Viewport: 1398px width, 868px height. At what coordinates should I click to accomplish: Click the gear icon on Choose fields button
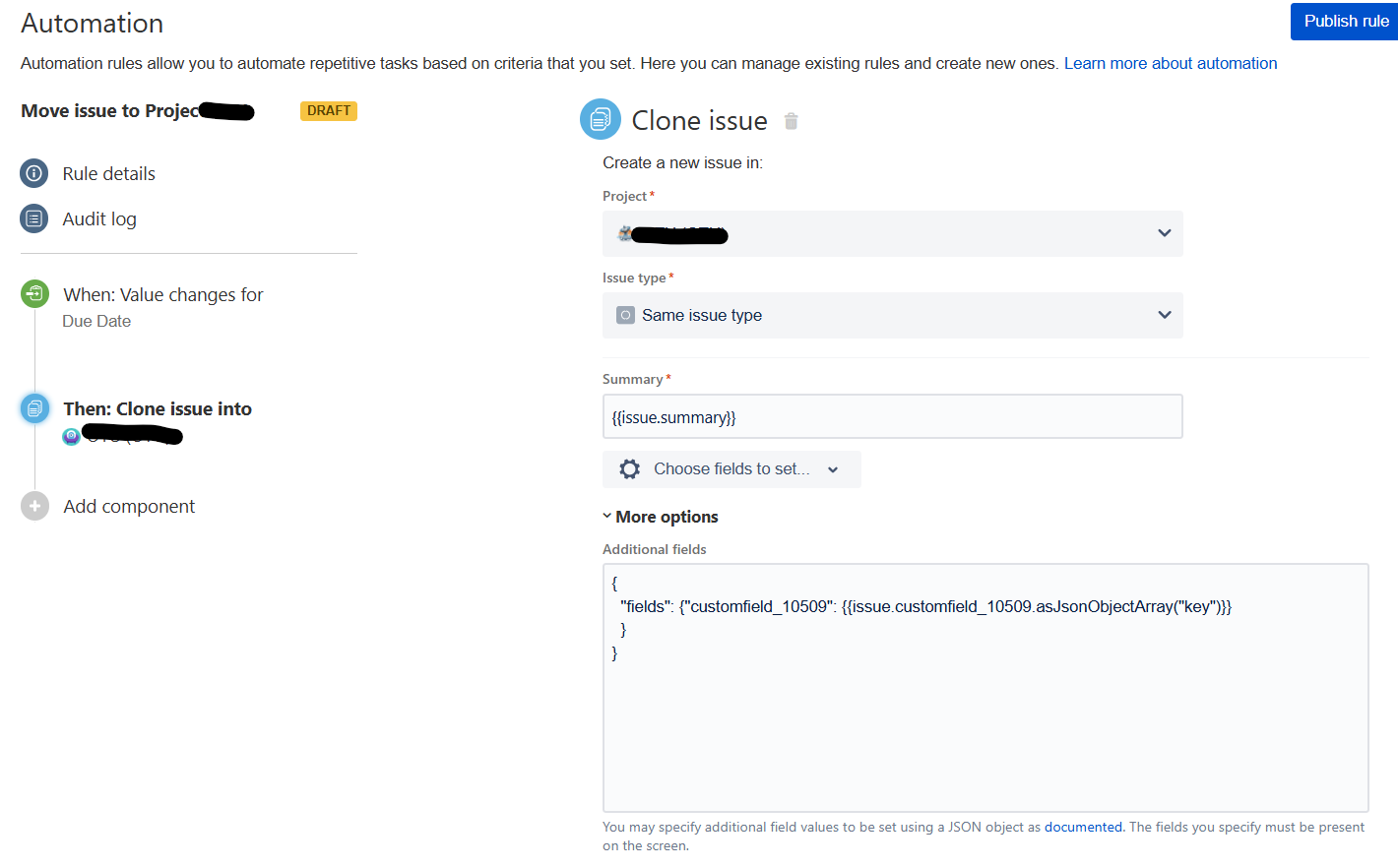click(x=629, y=469)
